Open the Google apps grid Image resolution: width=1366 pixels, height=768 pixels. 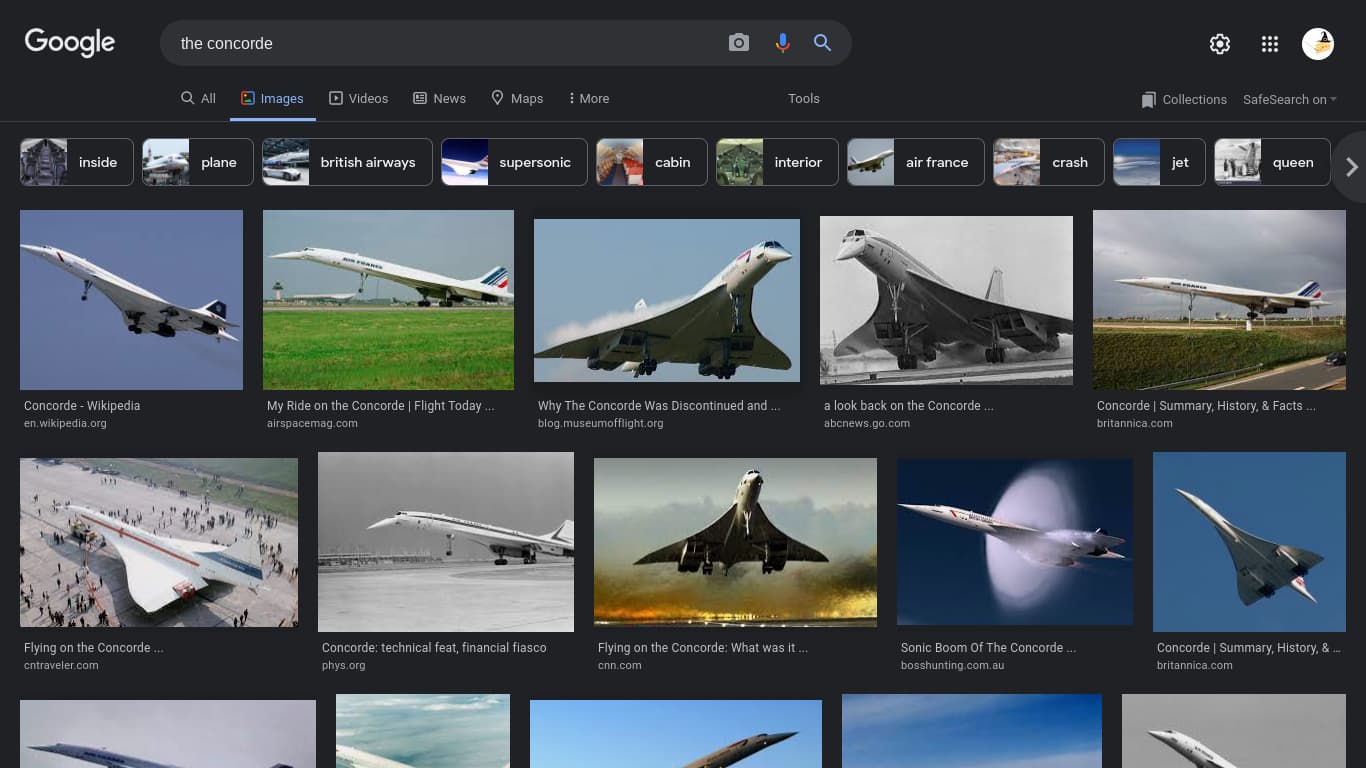1270,44
